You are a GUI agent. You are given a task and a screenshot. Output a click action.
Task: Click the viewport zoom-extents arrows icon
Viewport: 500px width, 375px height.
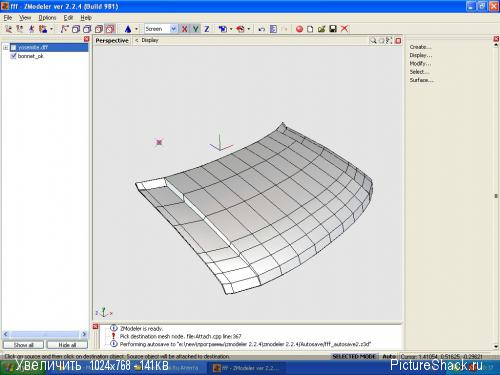(x=389, y=41)
